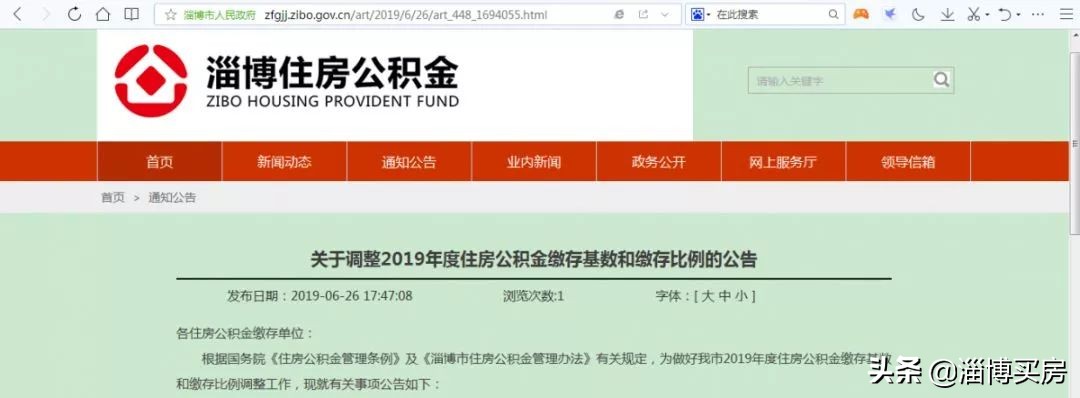This screenshot has height=398, width=1080.
Task: Click the magnifier in browser search box
Action: (833, 14)
